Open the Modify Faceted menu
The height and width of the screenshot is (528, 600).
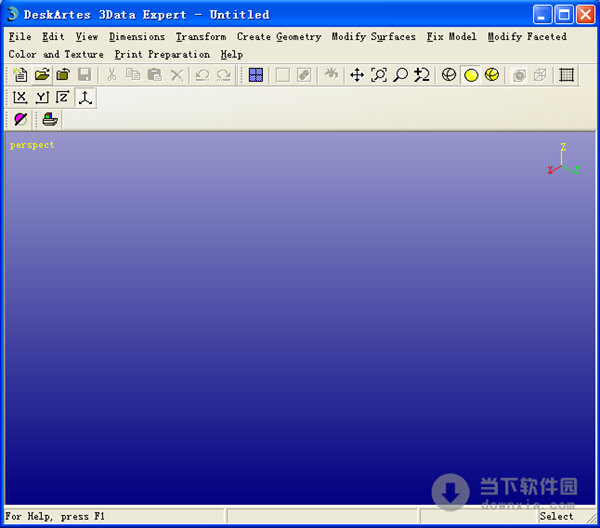(527, 37)
